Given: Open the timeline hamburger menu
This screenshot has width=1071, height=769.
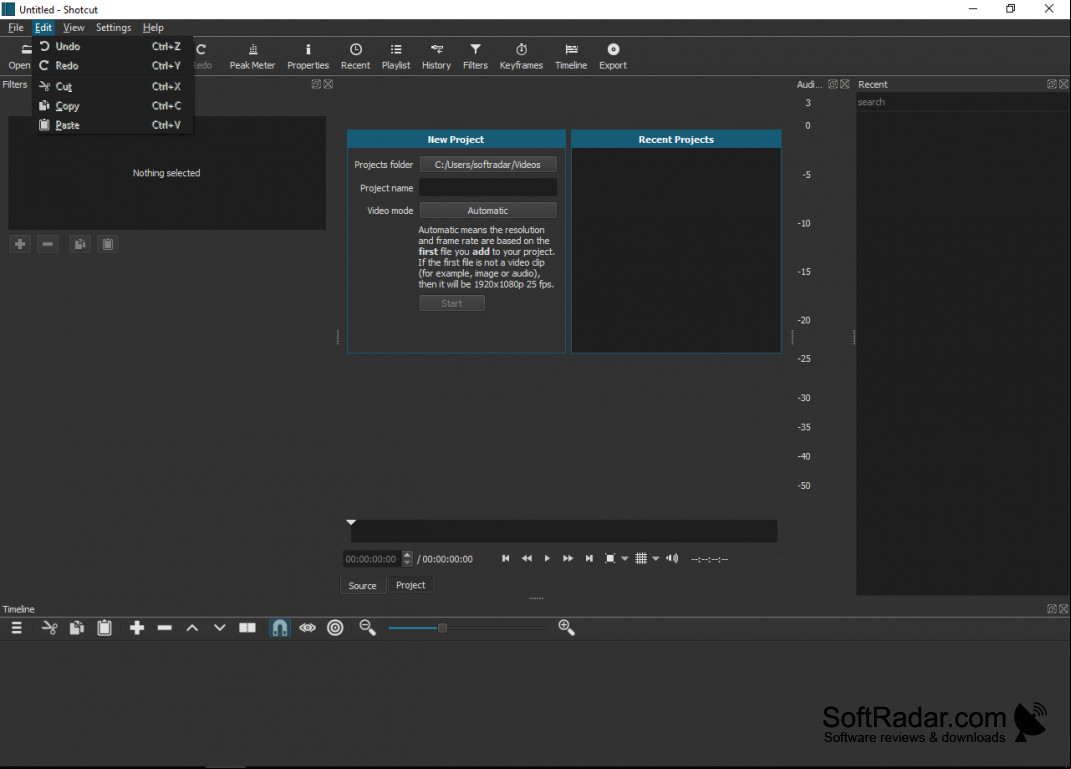Looking at the screenshot, I should [x=16, y=628].
